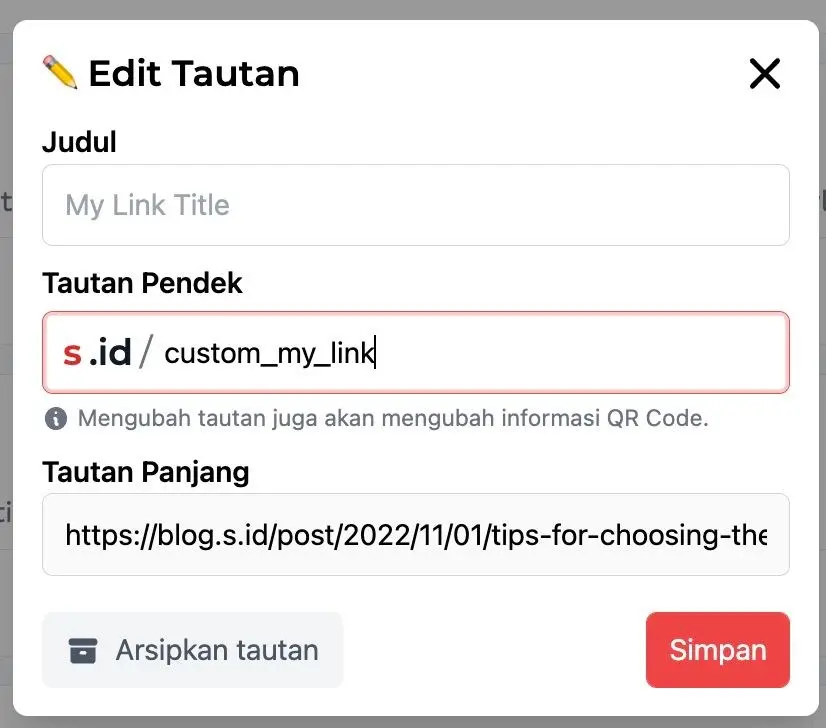Image resolution: width=826 pixels, height=728 pixels.
Task: Click the archive box icon
Action: coord(83,651)
